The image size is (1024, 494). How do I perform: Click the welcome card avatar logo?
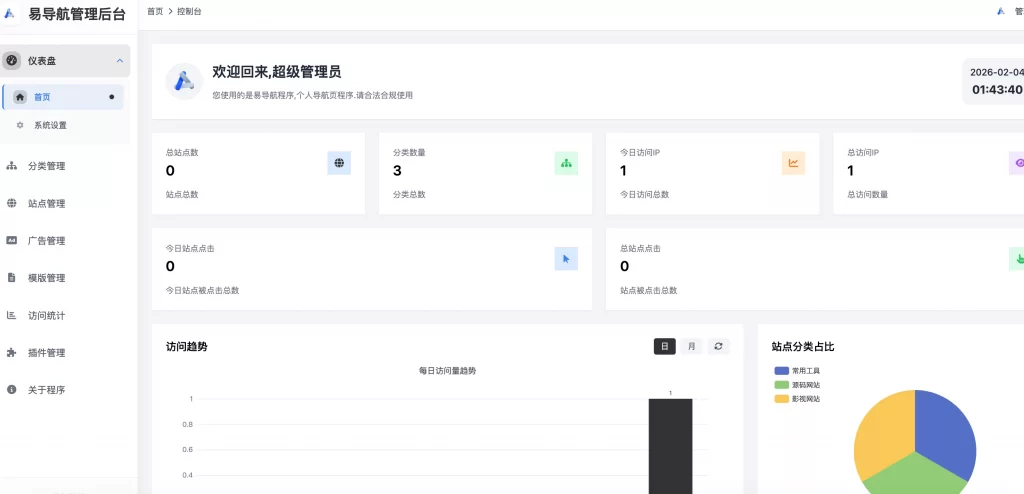(x=184, y=81)
